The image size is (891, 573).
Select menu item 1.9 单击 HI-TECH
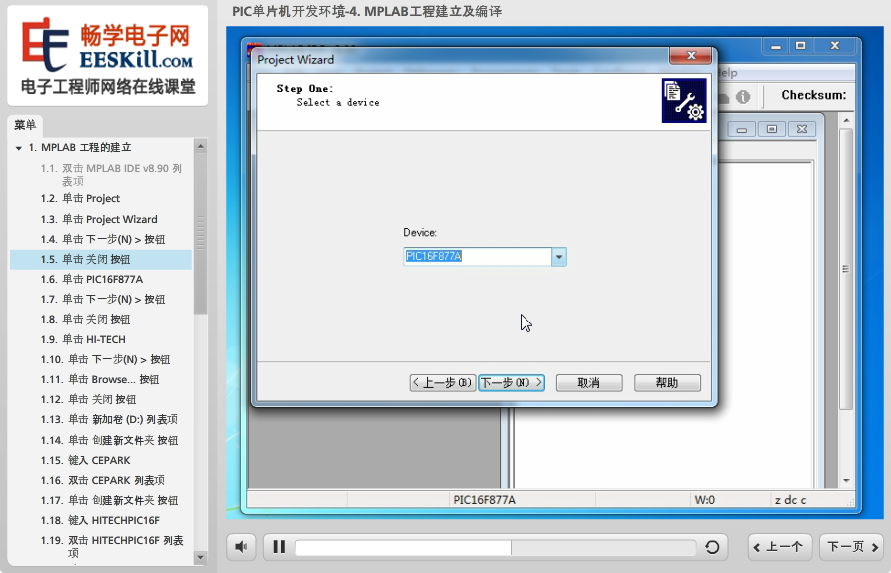[x=83, y=339]
